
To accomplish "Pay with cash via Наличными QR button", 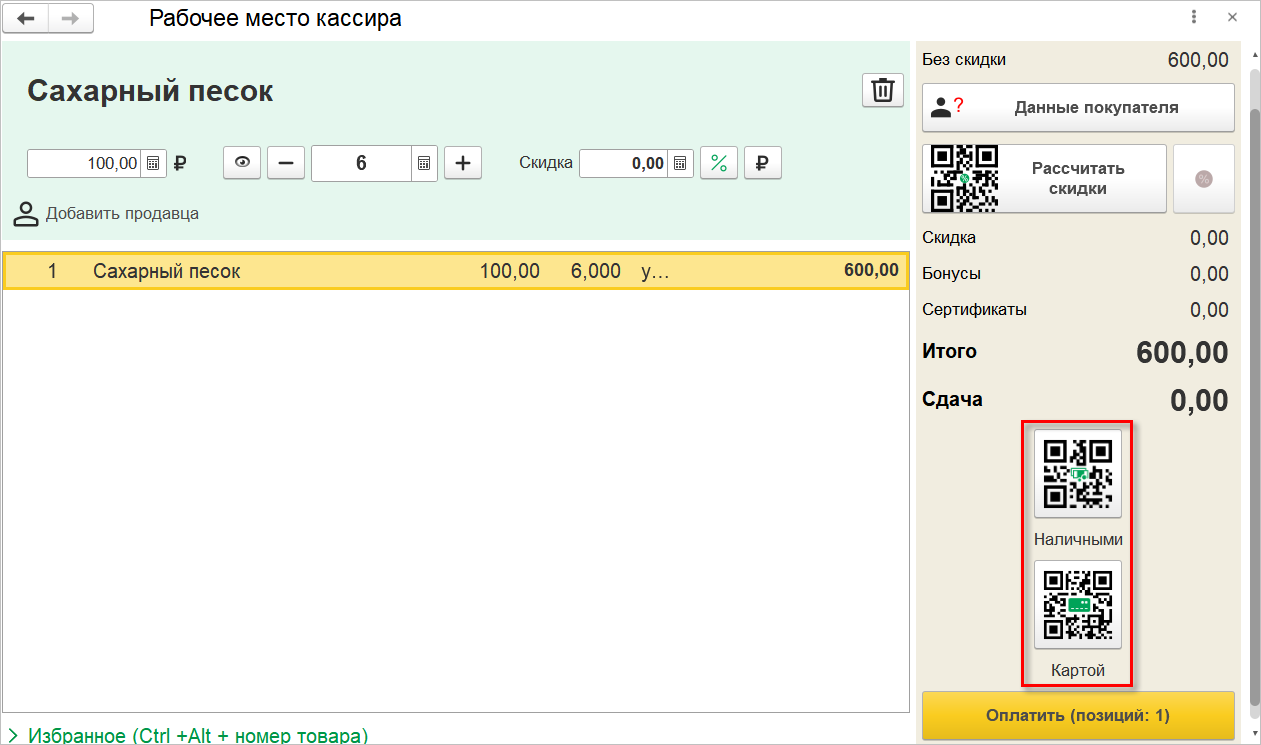I will point(1078,473).
